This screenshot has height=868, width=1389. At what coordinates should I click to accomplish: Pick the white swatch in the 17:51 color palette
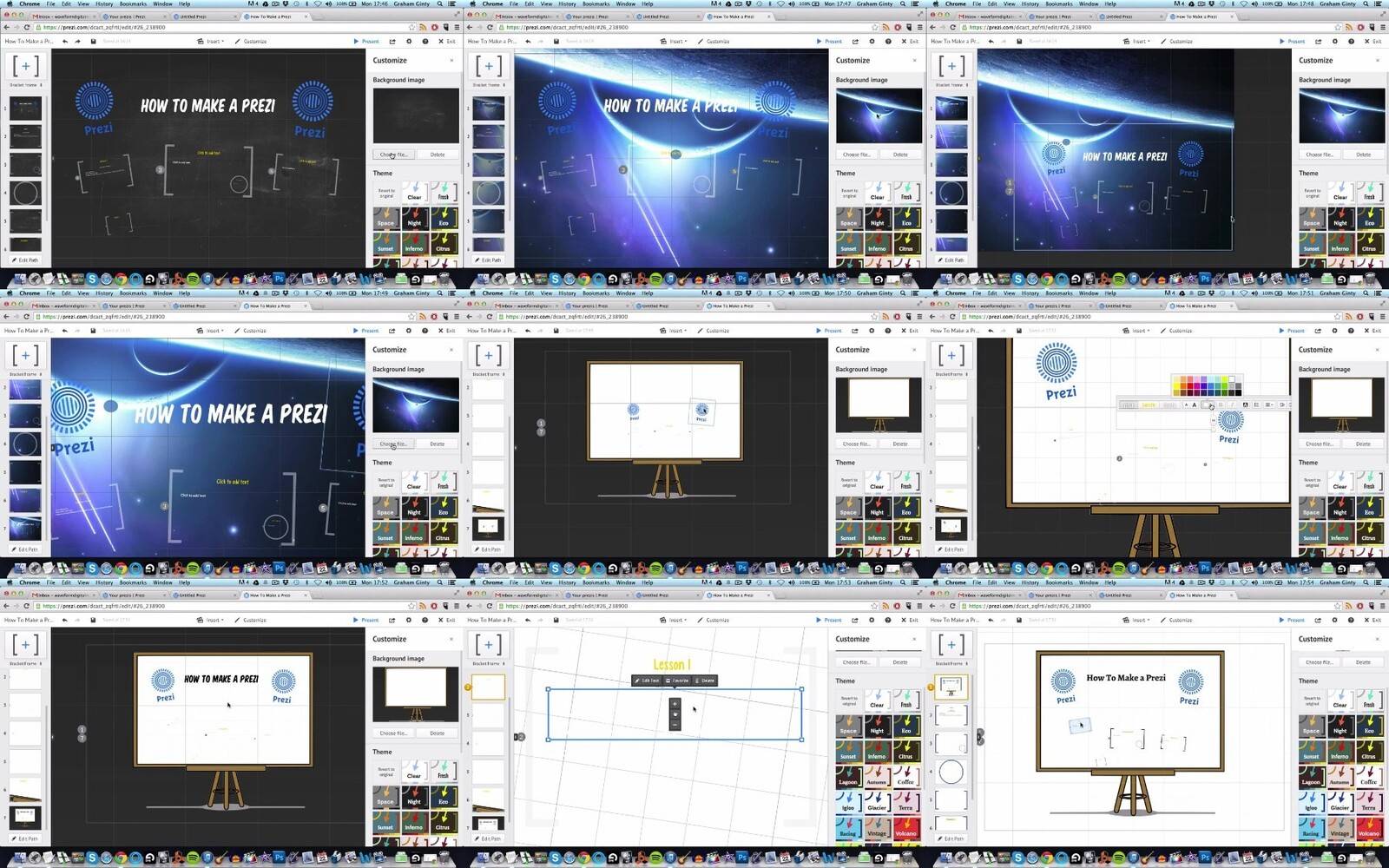1232,379
